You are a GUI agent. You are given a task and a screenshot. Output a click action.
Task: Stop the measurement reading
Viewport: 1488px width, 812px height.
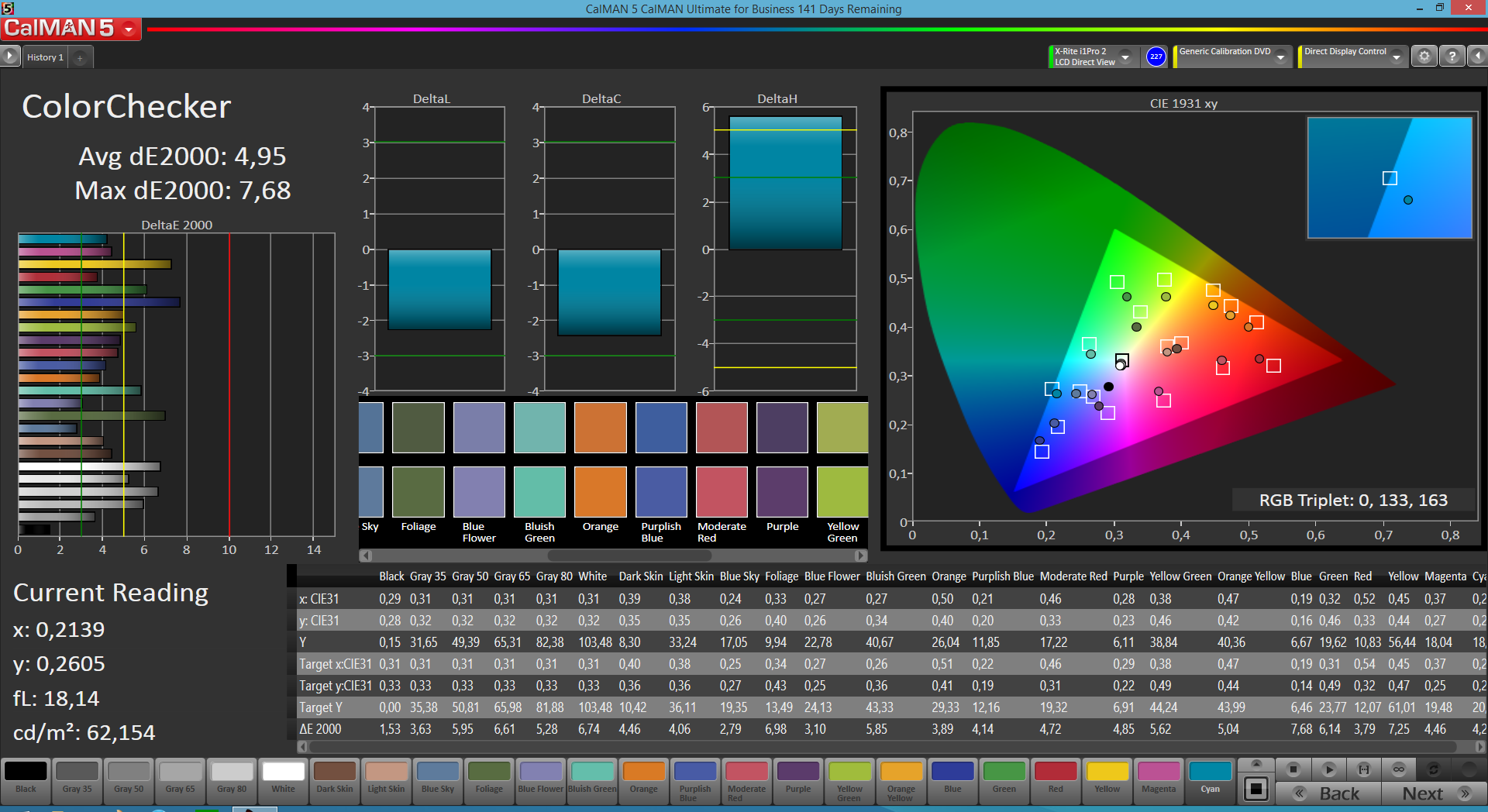pyautogui.click(x=1293, y=769)
